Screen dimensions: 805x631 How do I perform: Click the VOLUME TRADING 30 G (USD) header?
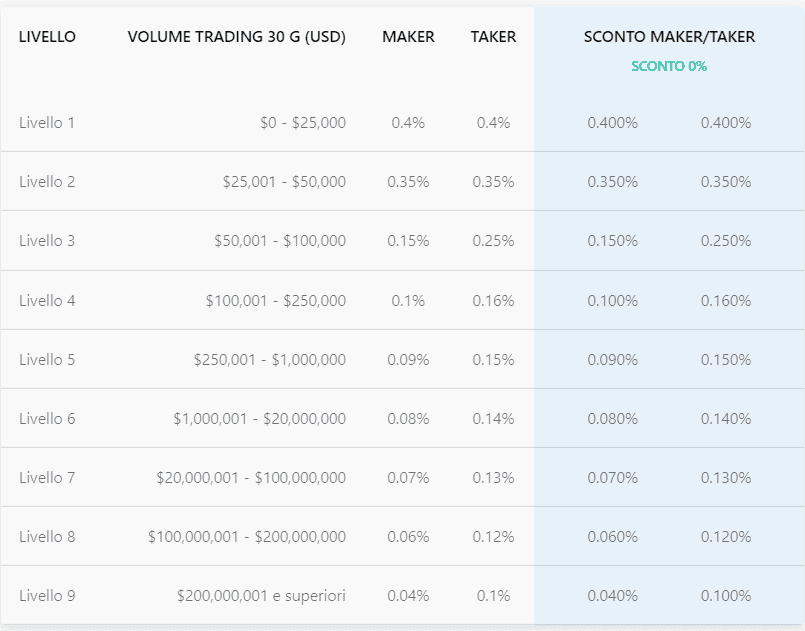237,37
